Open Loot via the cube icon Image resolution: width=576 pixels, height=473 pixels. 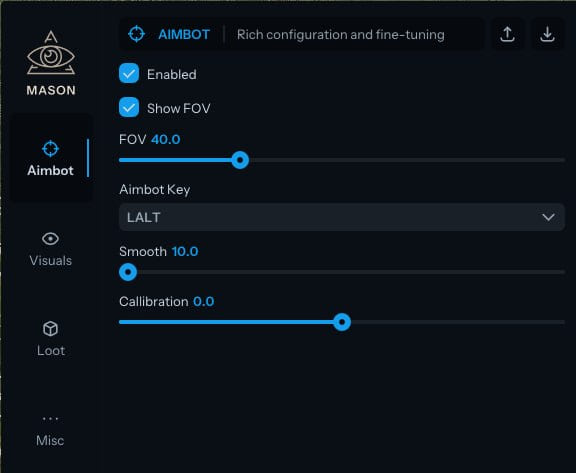(50, 328)
